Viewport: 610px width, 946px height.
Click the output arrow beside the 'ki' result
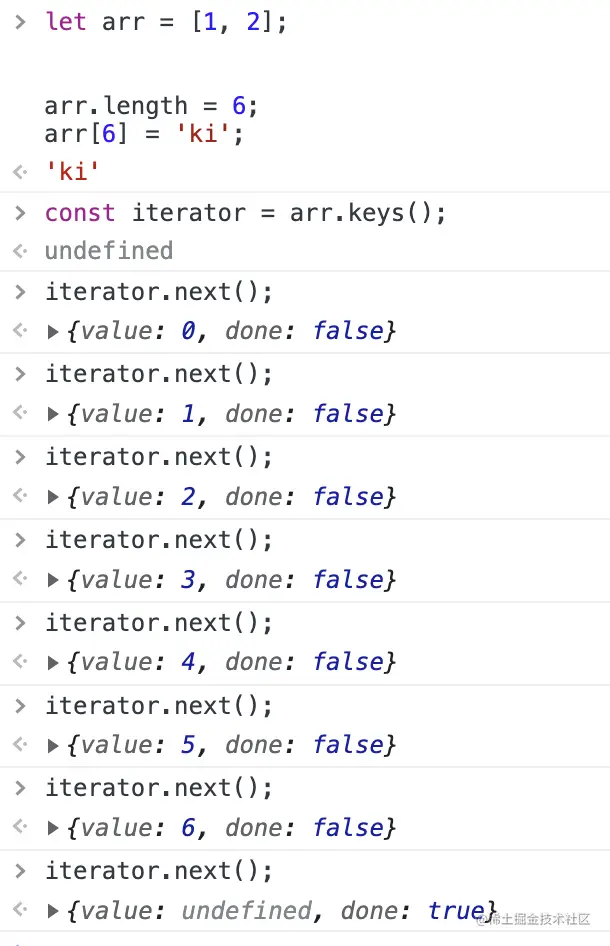(20, 172)
